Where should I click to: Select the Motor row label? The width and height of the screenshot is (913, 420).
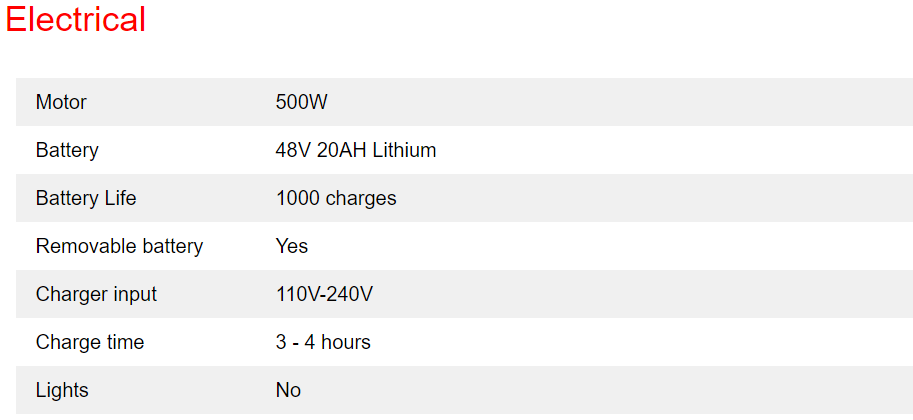[61, 102]
